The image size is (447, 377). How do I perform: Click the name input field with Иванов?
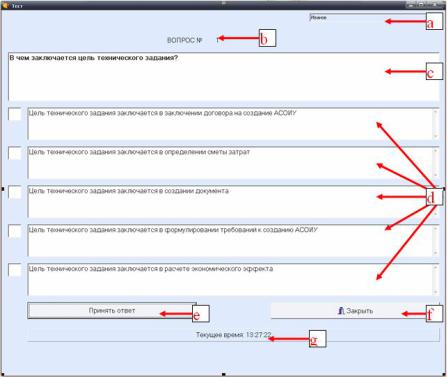coord(368,18)
